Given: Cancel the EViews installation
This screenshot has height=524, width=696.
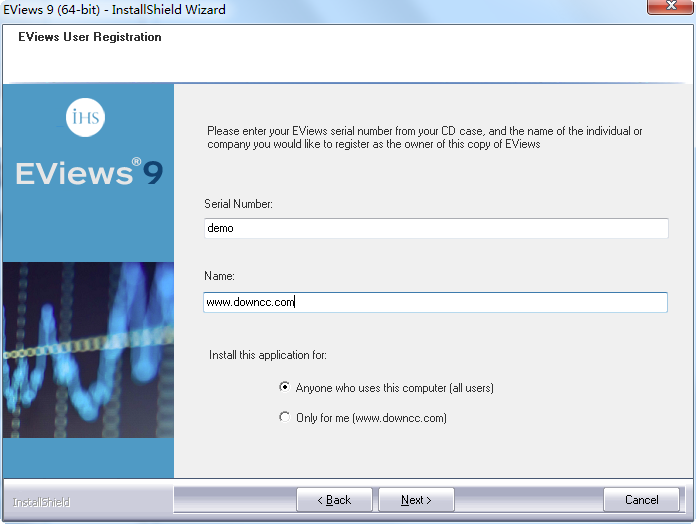Looking at the screenshot, I should [641, 500].
